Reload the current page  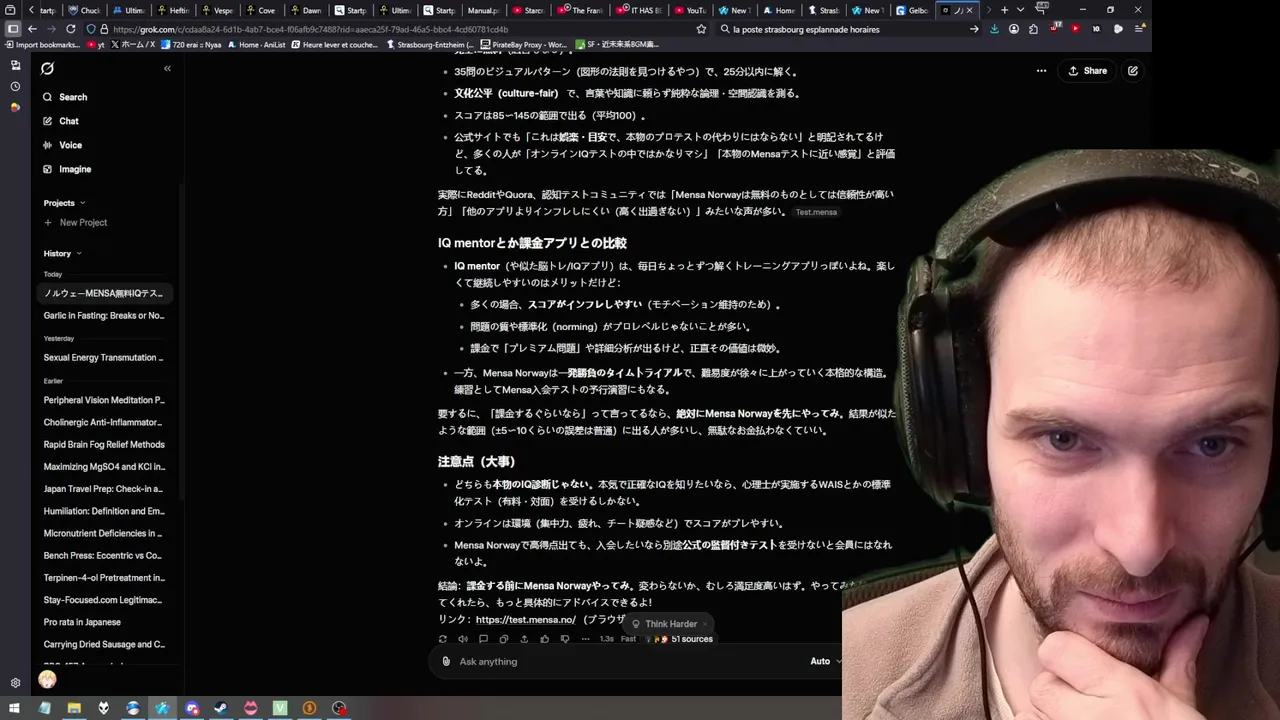(70, 29)
